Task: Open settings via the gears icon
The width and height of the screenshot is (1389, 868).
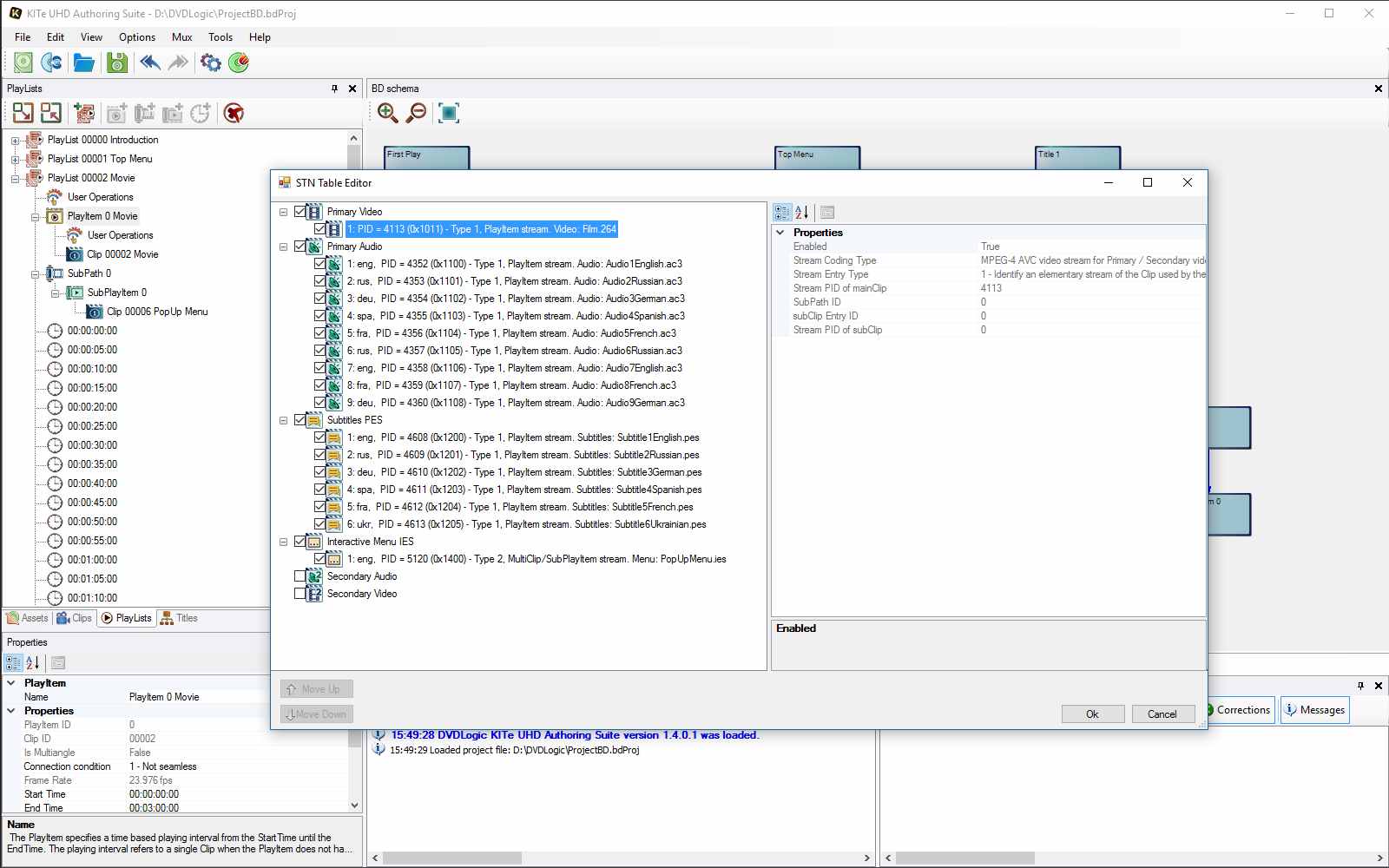Action: [x=210, y=62]
